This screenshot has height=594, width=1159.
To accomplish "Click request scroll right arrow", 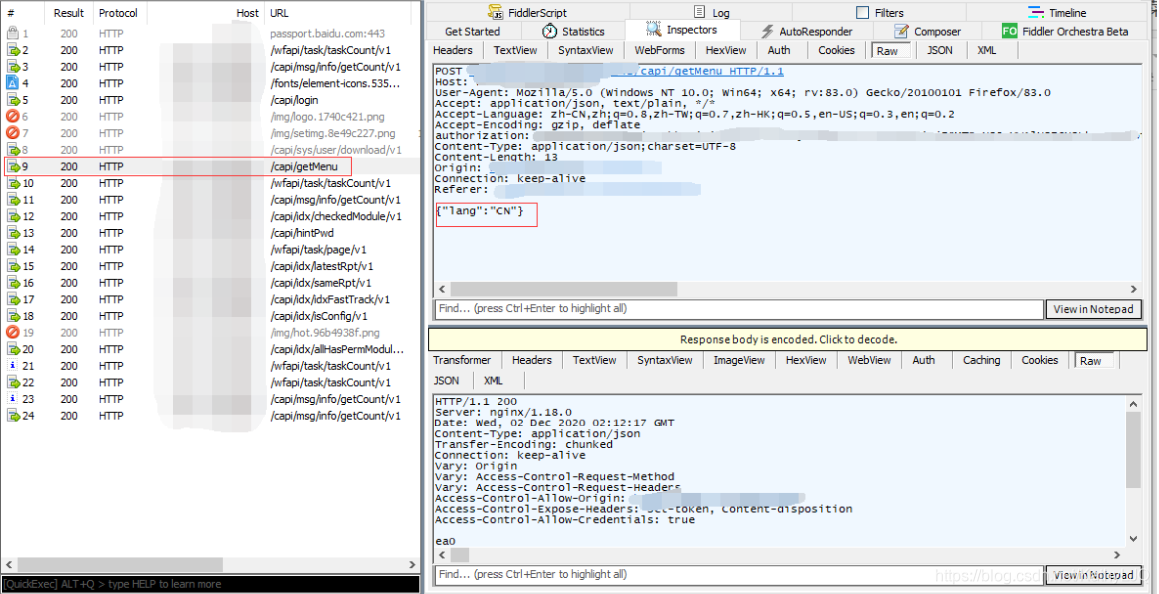I will [1134, 289].
